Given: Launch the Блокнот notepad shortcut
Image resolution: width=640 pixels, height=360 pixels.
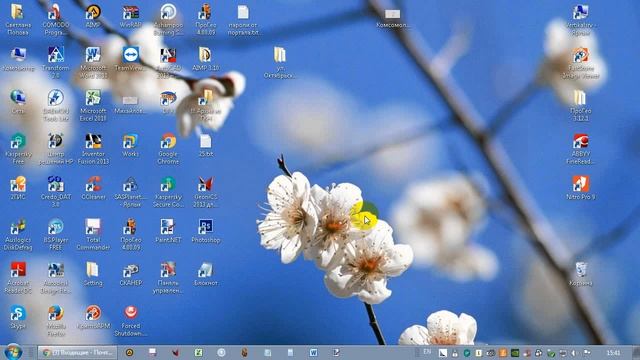Looking at the screenshot, I should click(206, 275).
